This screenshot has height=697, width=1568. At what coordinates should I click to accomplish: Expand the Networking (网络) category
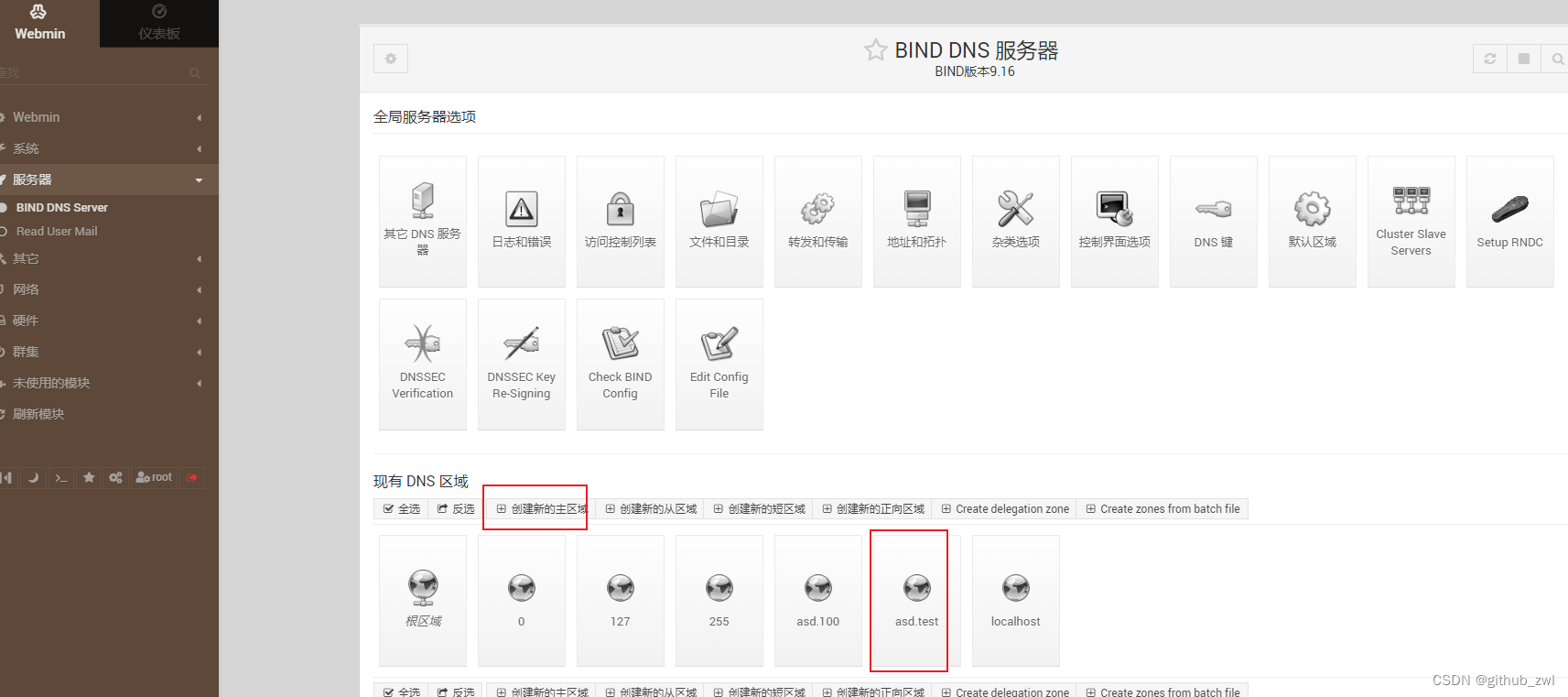coord(109,289)
